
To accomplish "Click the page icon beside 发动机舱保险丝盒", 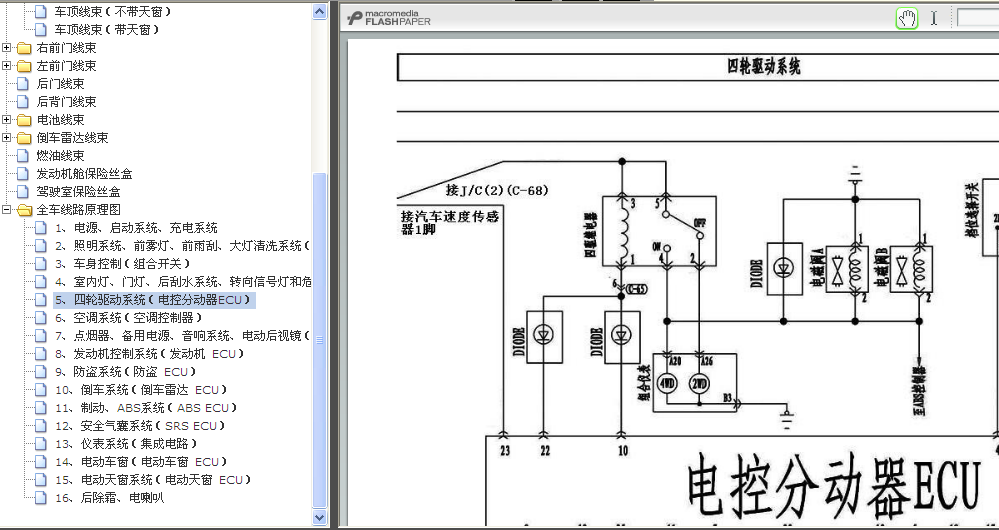I will coord(23,173).
